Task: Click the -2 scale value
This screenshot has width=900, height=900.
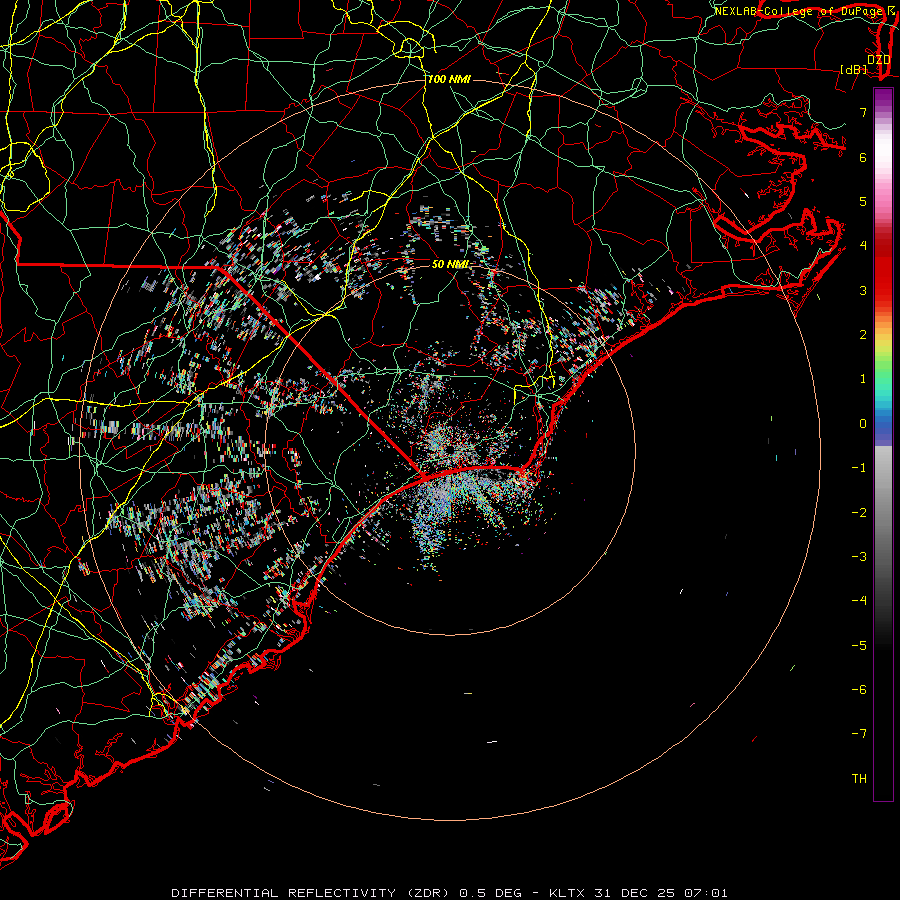Action: point(859,513)
